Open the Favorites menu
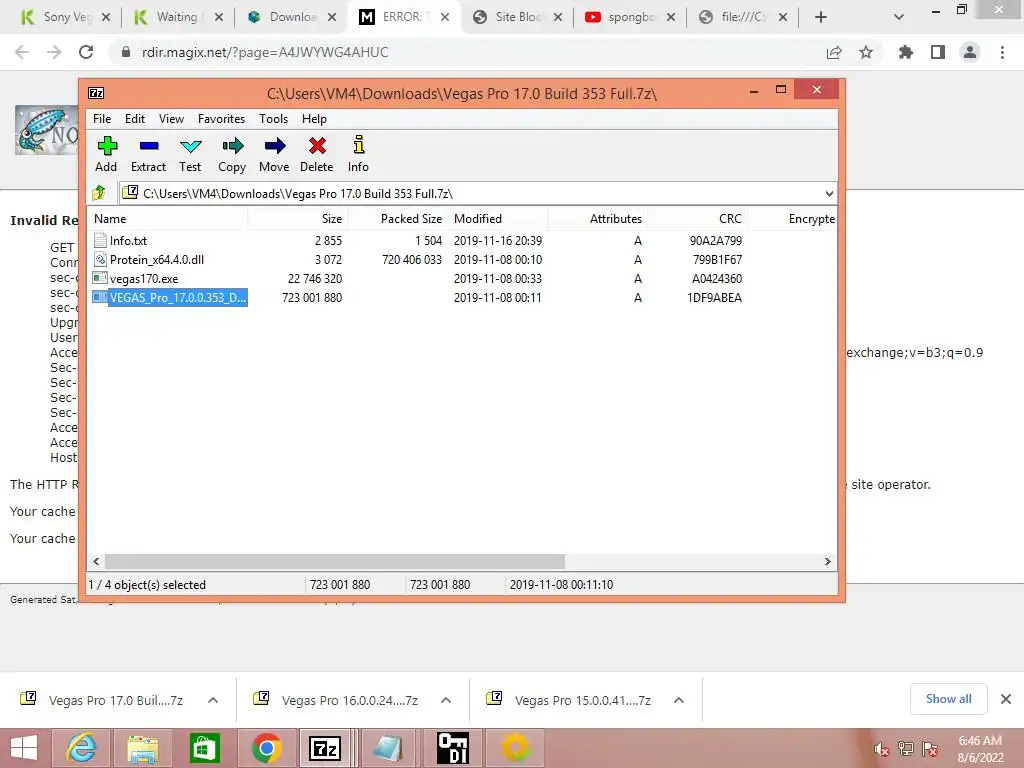1024x768 pixels. (x=221, y=119)
